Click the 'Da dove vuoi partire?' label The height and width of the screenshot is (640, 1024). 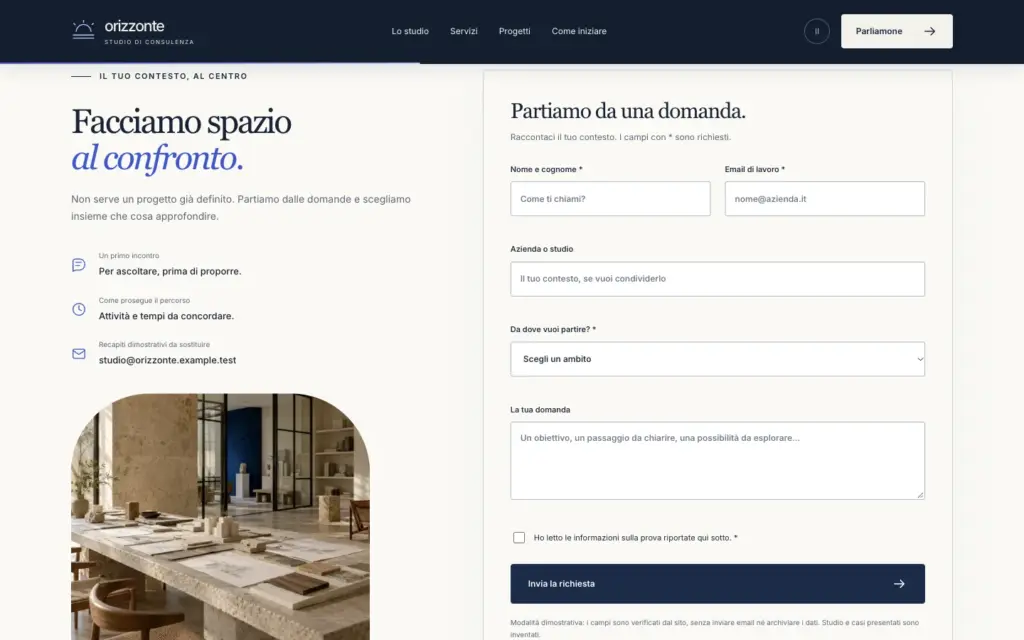552,329
